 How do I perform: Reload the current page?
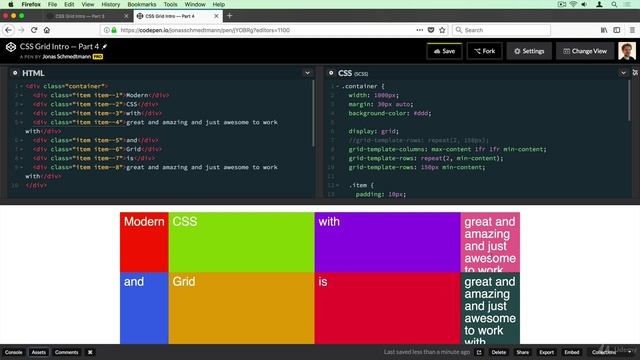[x=34, y=30]
